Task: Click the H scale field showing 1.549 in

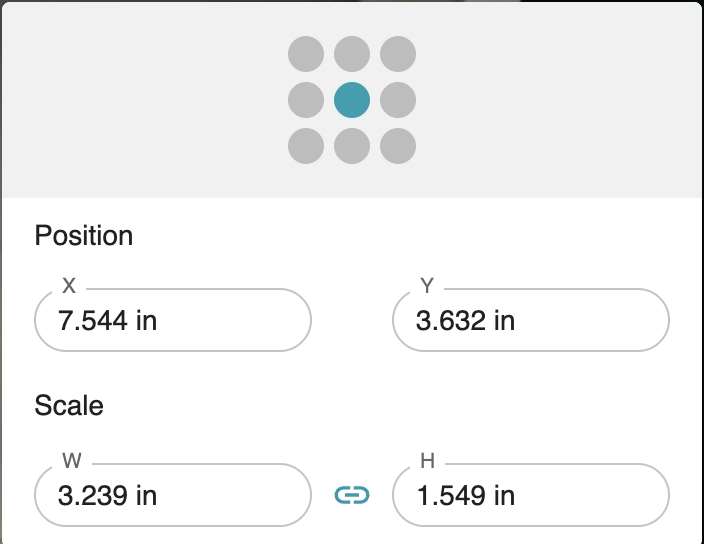Action: click(x=531, y=495)
